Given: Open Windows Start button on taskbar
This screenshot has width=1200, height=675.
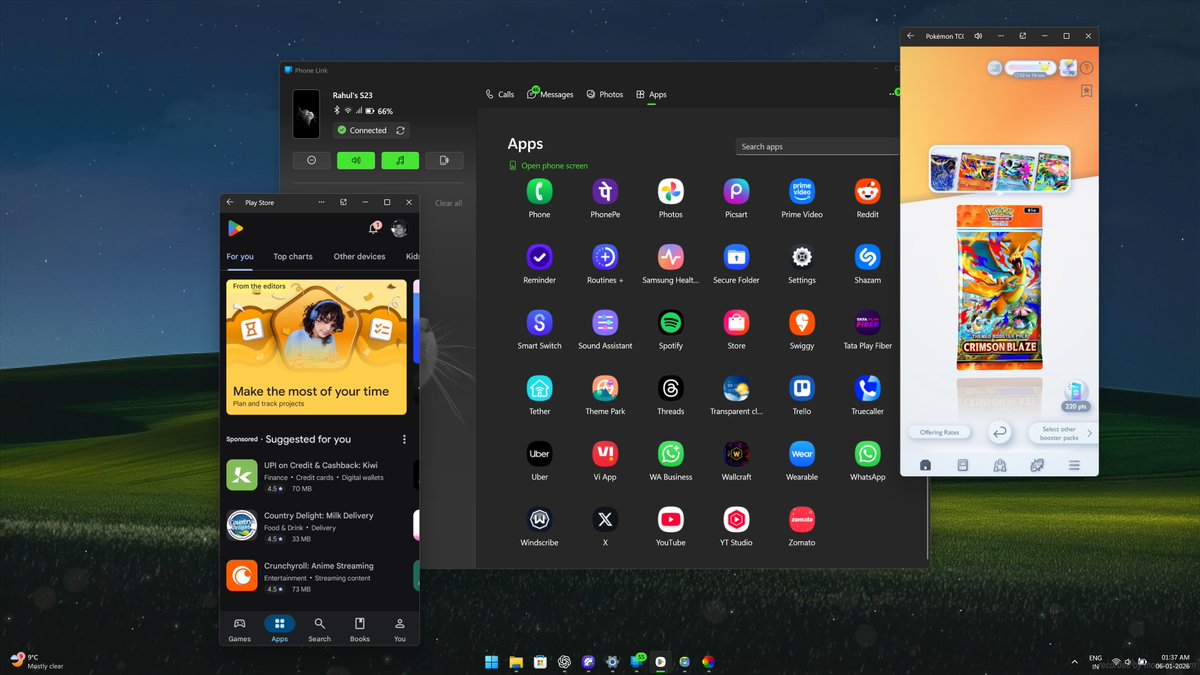Looking at the screenshot, I should coord(491,661).
